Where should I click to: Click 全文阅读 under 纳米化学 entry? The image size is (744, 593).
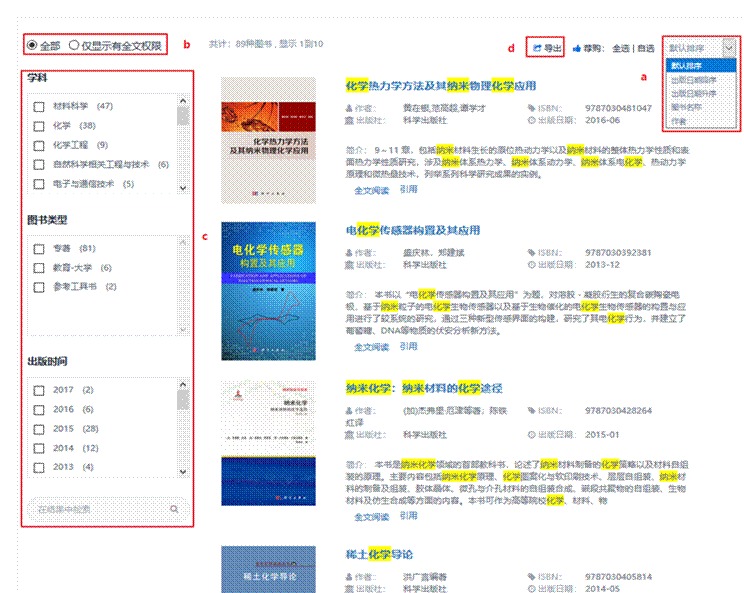[x=372, y=517]
